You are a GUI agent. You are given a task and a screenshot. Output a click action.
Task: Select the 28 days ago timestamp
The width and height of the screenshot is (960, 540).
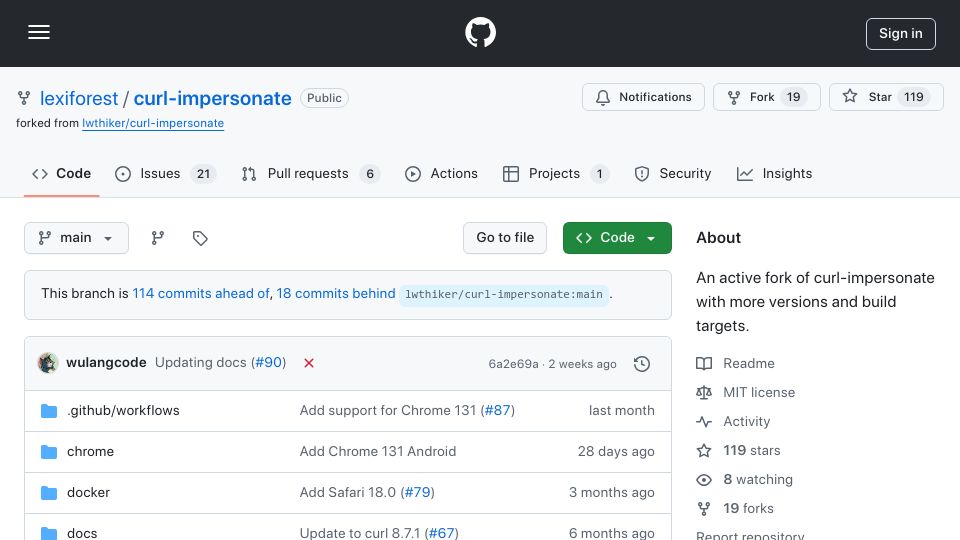point(616,452)
